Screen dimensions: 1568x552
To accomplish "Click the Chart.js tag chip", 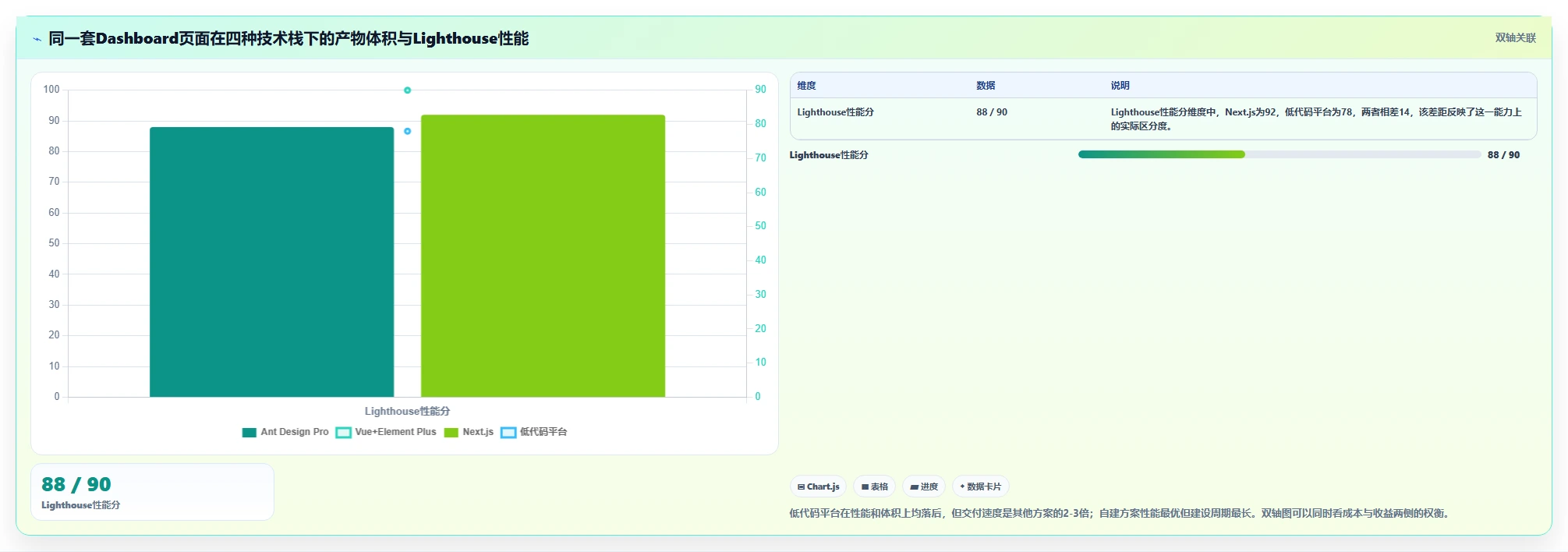I will coord(818,487).
